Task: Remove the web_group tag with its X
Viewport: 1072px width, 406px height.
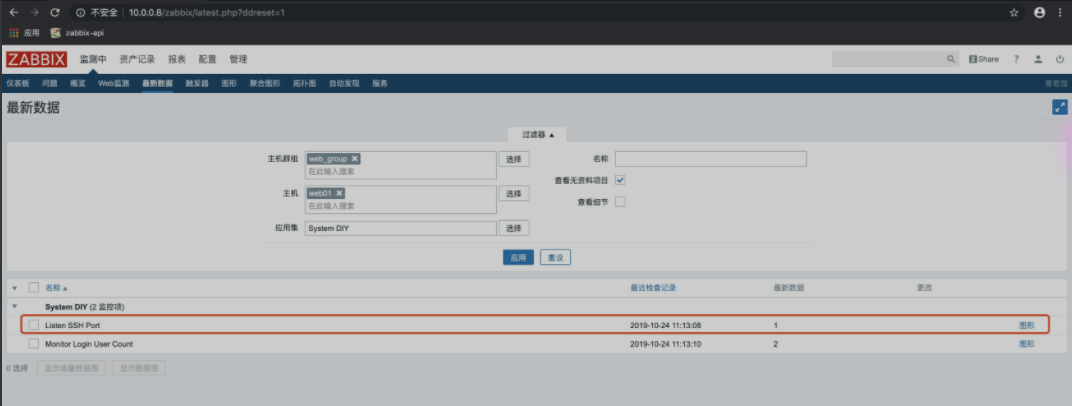Action: click(x=354, y=159)
